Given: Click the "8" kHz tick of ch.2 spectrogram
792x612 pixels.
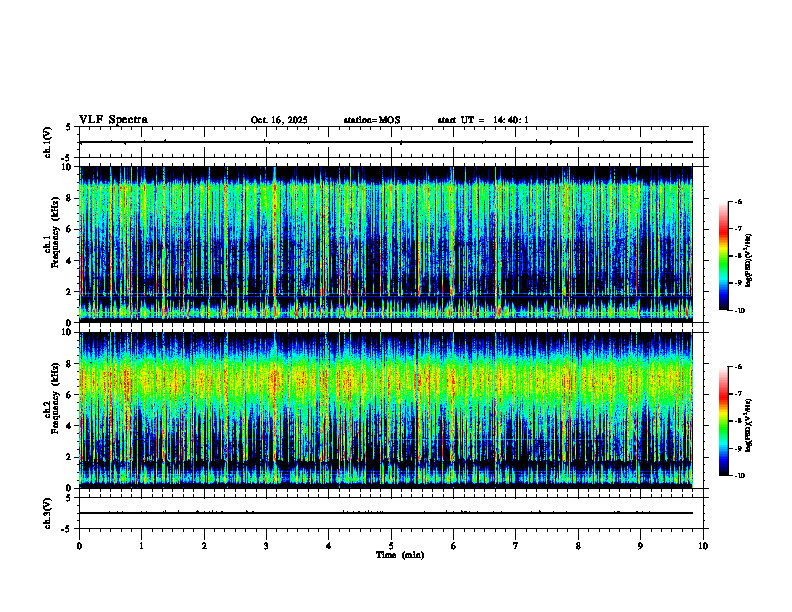Looking at the screenshot, I should coord(70,364).
